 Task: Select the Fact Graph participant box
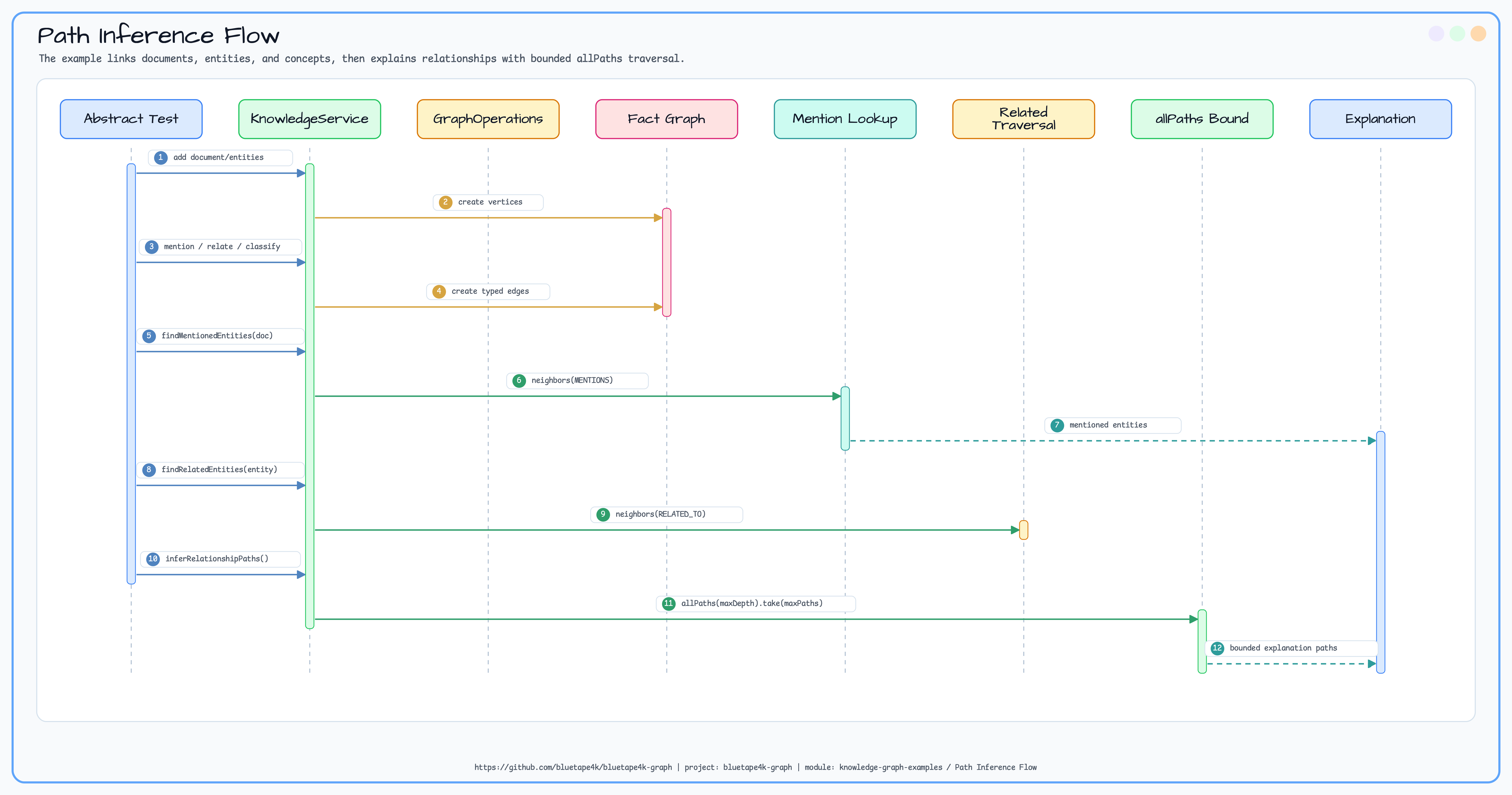tap(666, 119)
